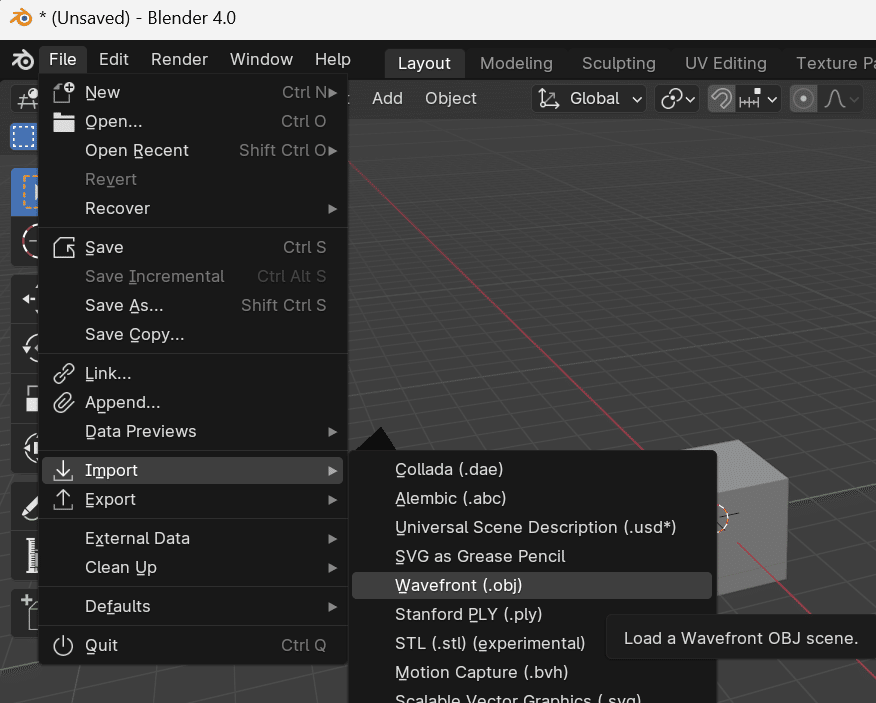Select the Scale tool
The image size is (876, 703).
pos(24,398)
